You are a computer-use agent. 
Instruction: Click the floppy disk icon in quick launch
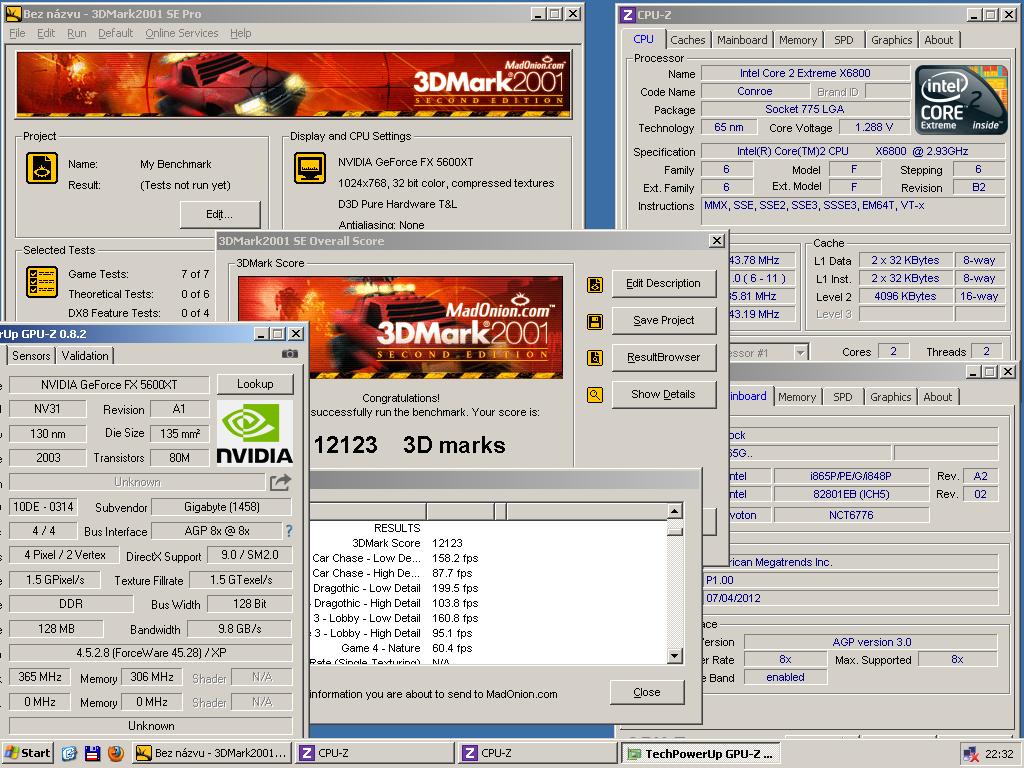[93, 753]
